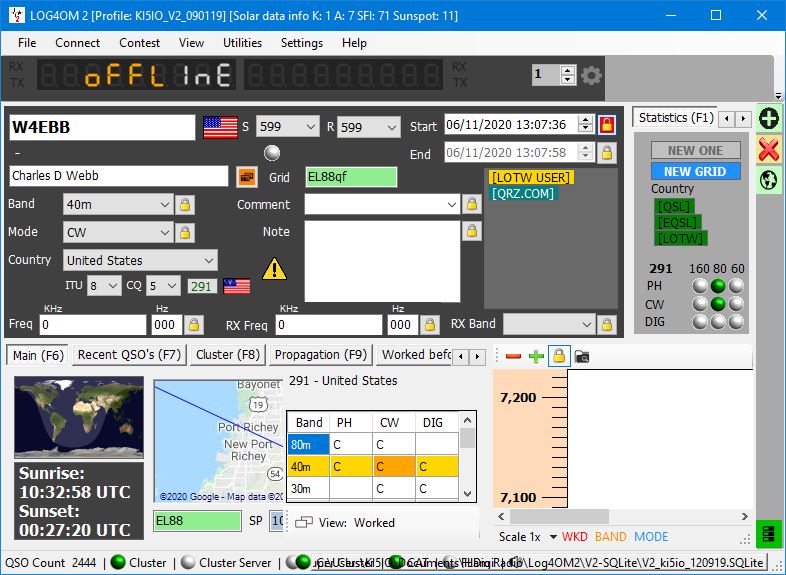Click the 7,200 kHz band map scale
Image resolution: width=786 pixels, height=575 pixels.
(518, 398)
